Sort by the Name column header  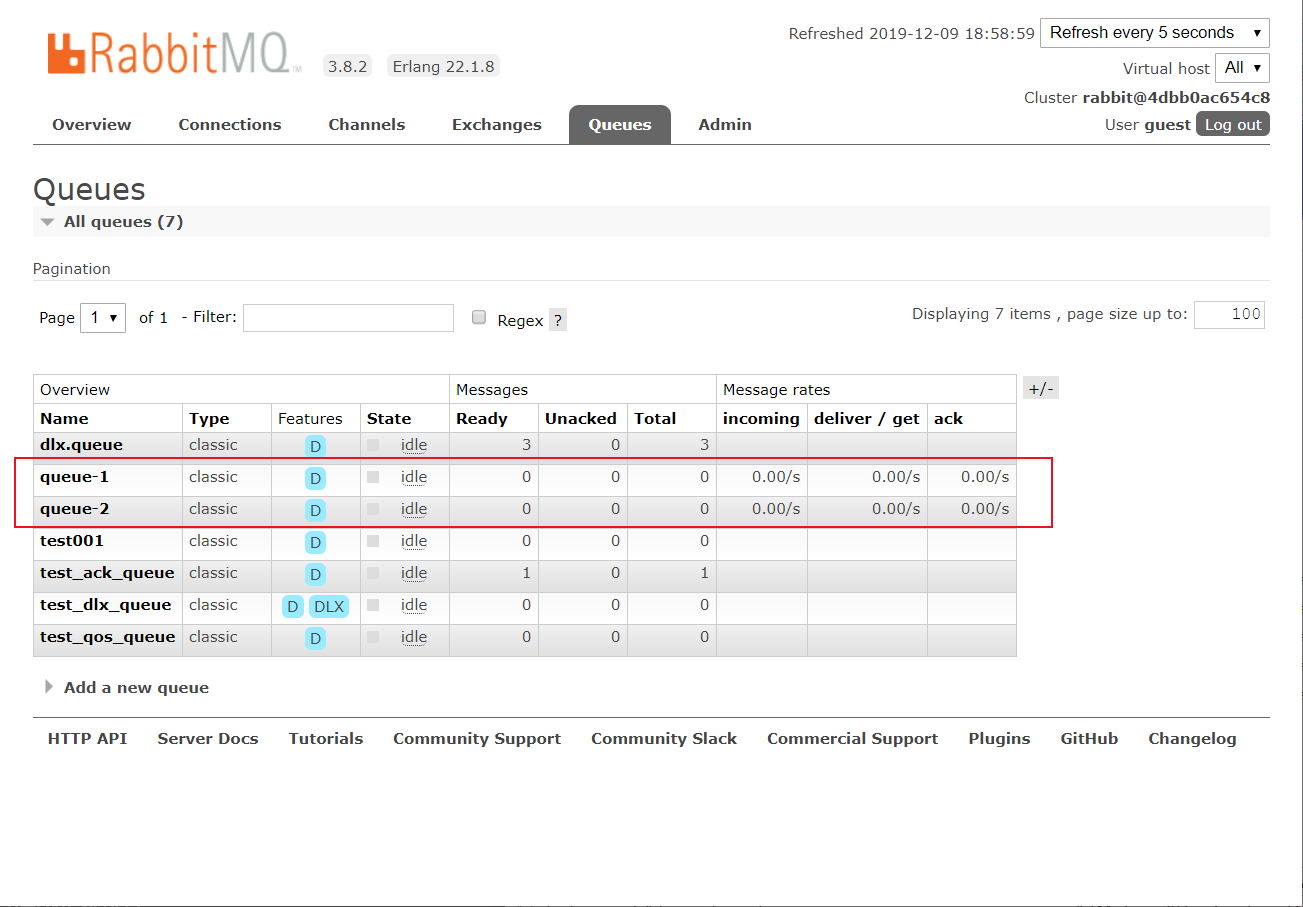(x=64, y=419)
